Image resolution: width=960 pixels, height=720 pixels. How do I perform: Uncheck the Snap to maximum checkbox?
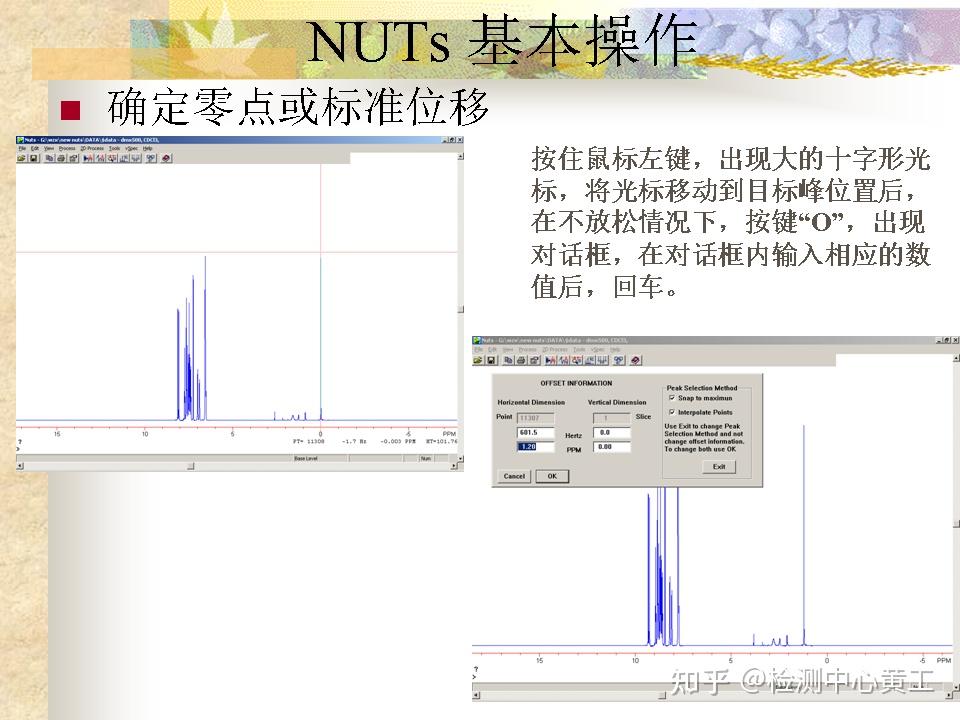tap(671, 397)
